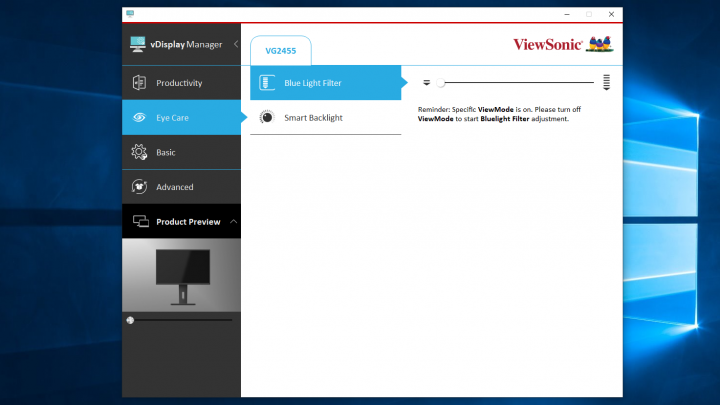Viewport: 720px width, 405px height.
Task: Collapse the Product Preview panel
Action: pyautogui.click(x=233, y=221)
